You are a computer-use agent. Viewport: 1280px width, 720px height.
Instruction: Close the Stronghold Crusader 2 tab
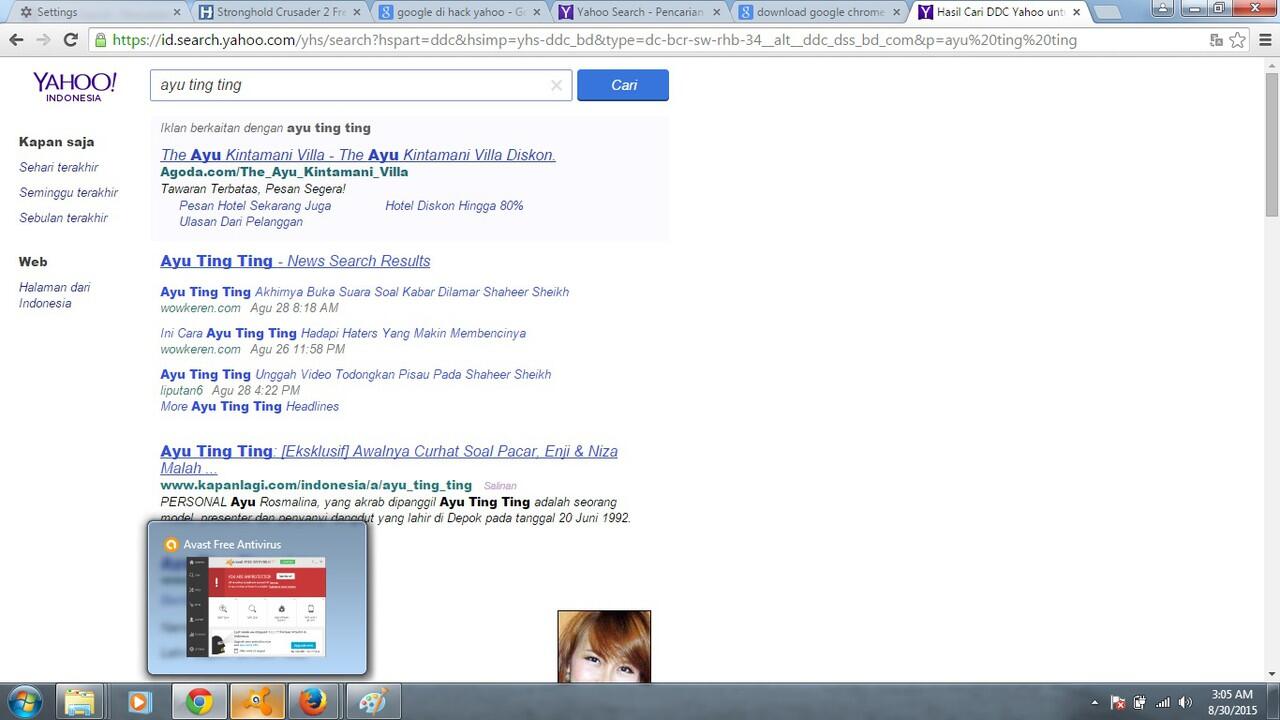tap(356, 12)
